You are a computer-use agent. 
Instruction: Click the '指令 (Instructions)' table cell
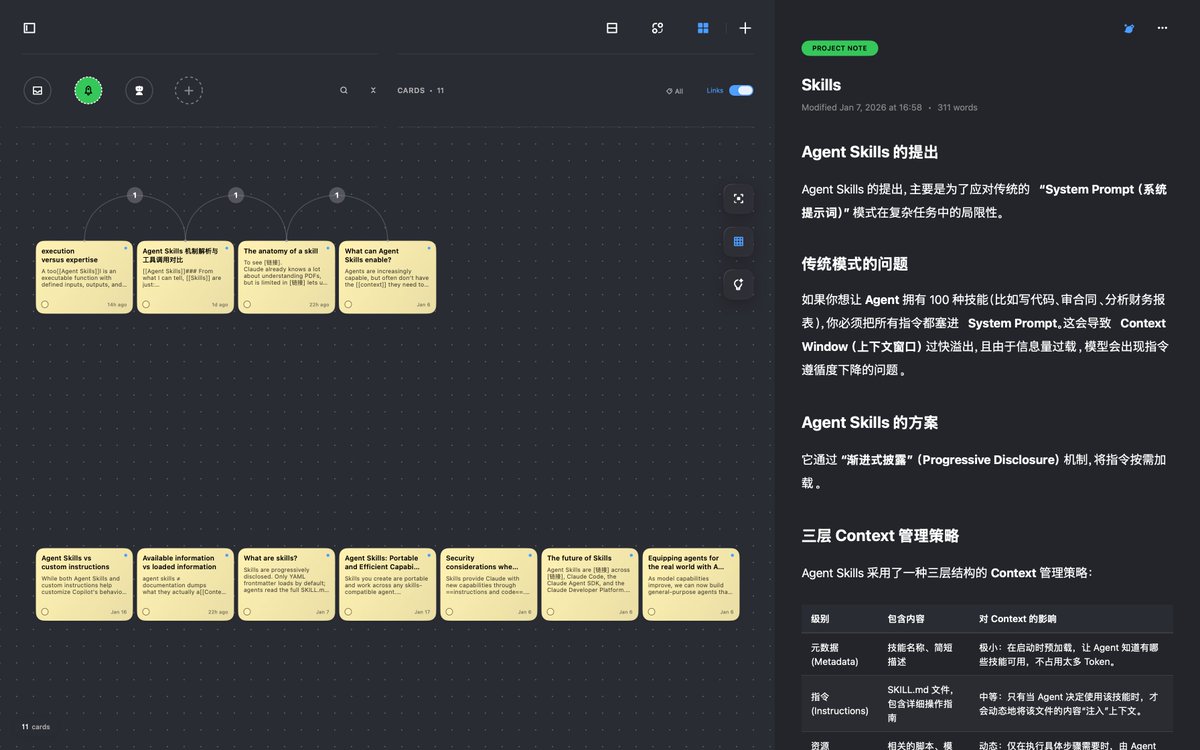839,704
